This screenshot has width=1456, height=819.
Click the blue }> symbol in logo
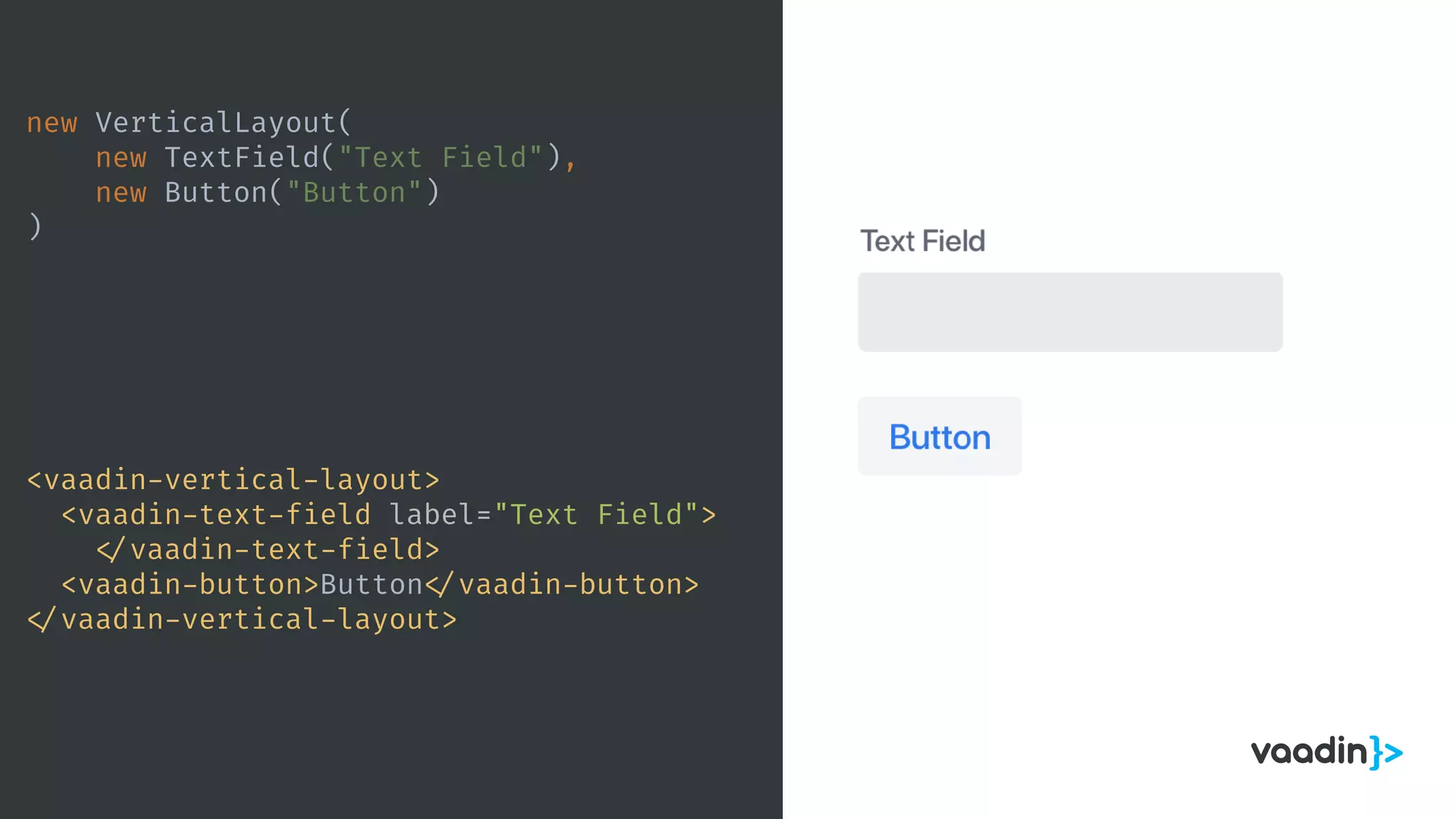1387,753
